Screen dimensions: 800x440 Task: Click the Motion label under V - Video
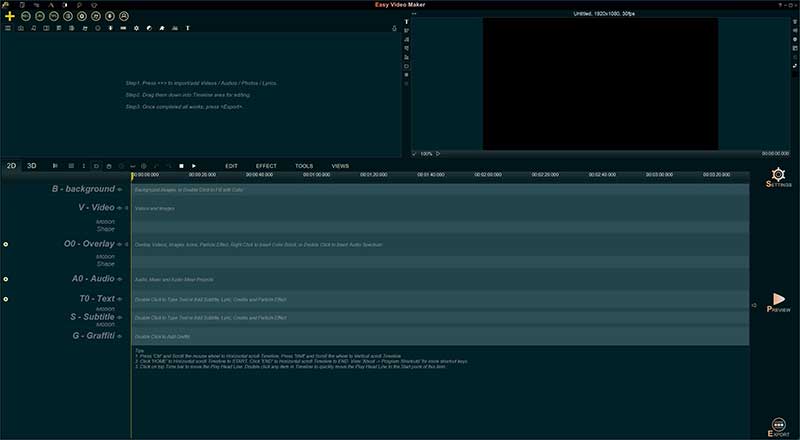pyautogui.click(x=106, y=222)
